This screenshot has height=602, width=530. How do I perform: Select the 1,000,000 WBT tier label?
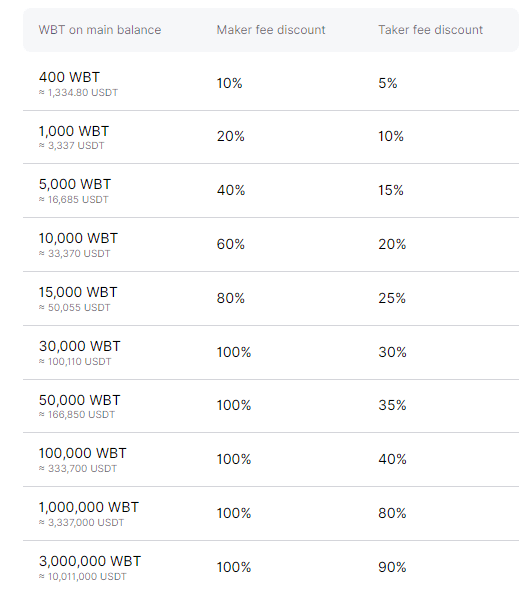[x=89, y=508]
